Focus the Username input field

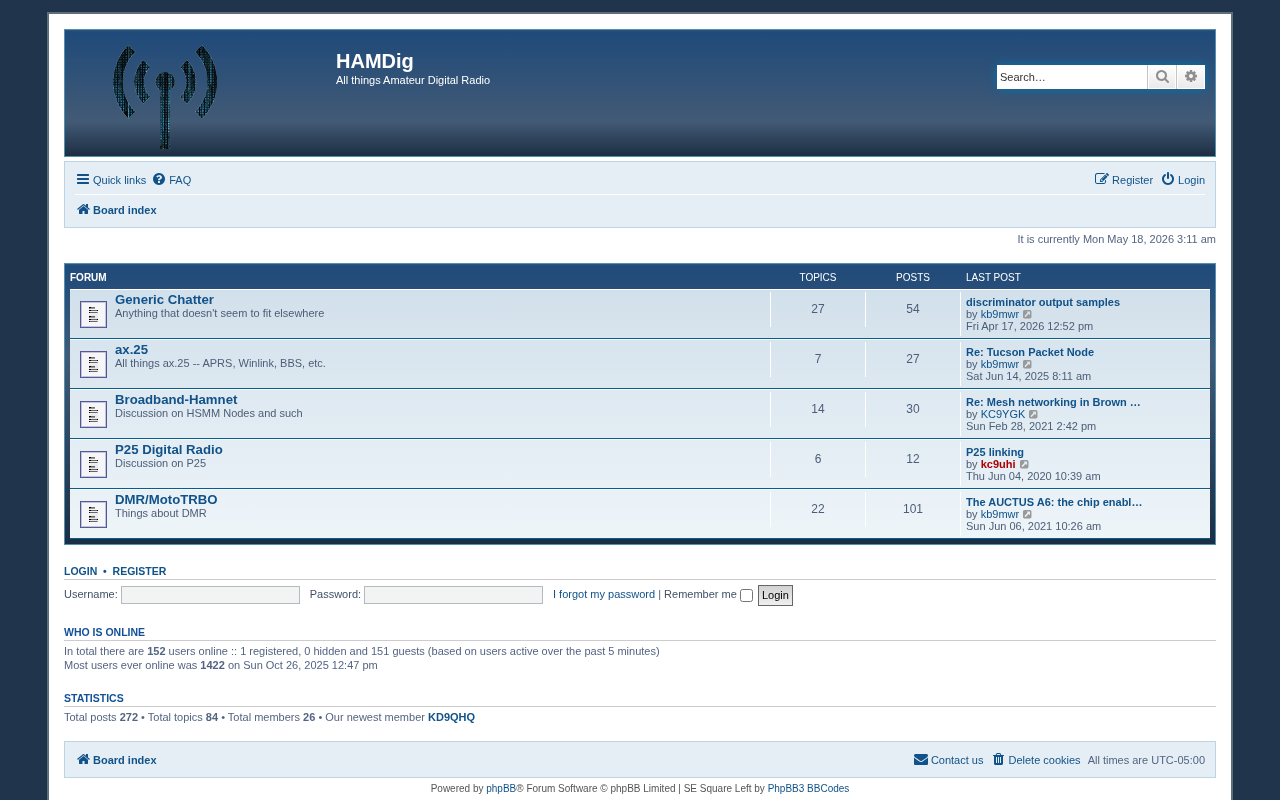(x=210, y=595)
